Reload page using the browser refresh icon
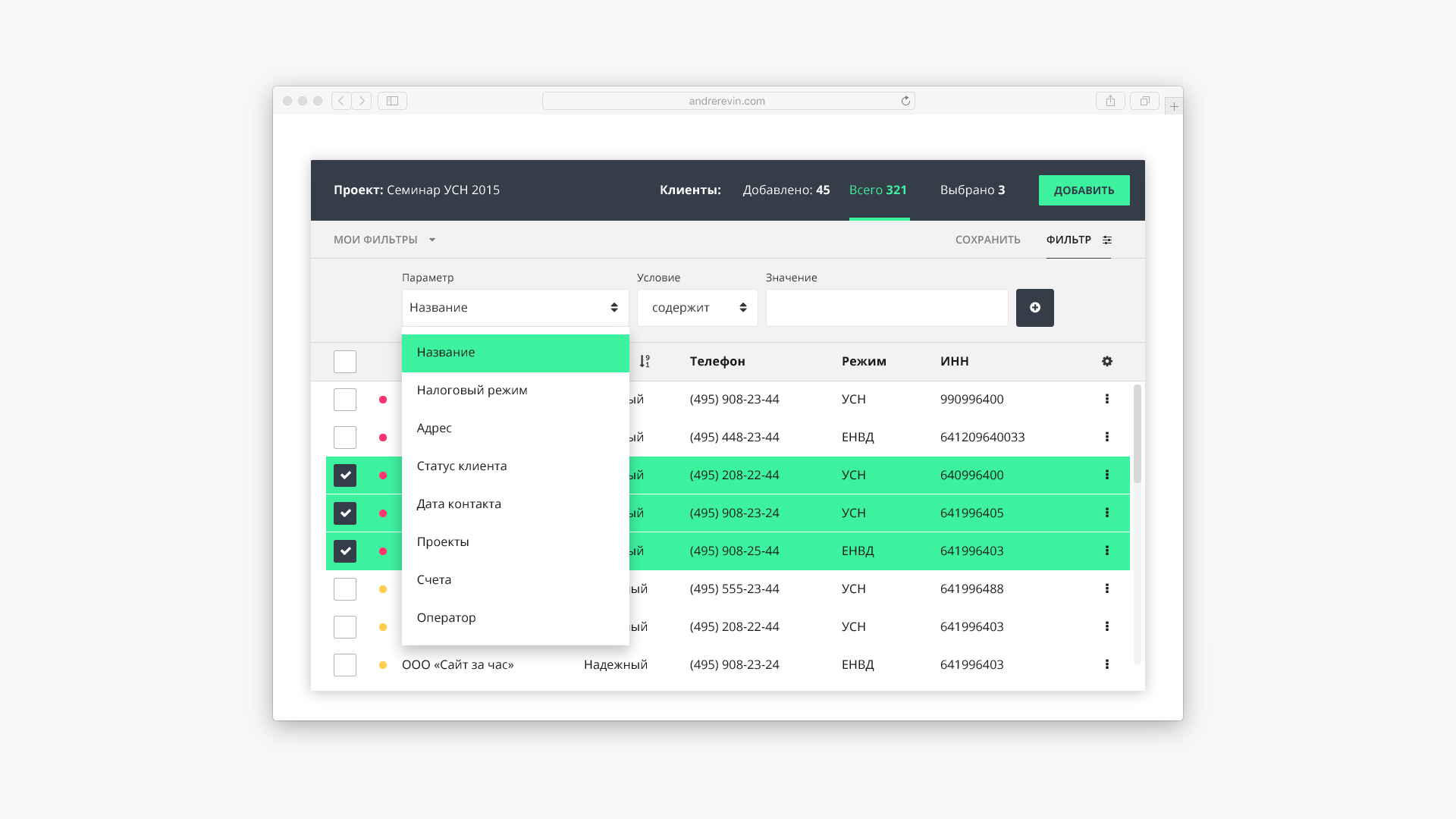 pyautogui.click(x=905, y=101)
